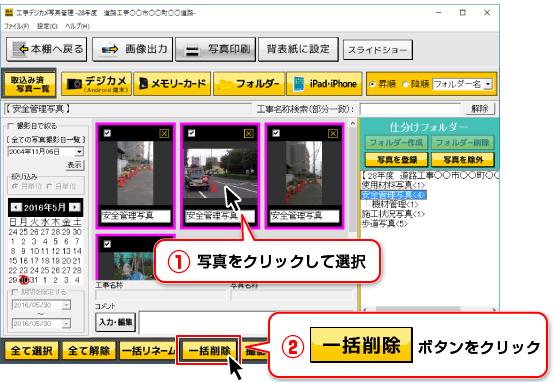Edit the first photo's 安全管理写真 caption

point(136,216)
